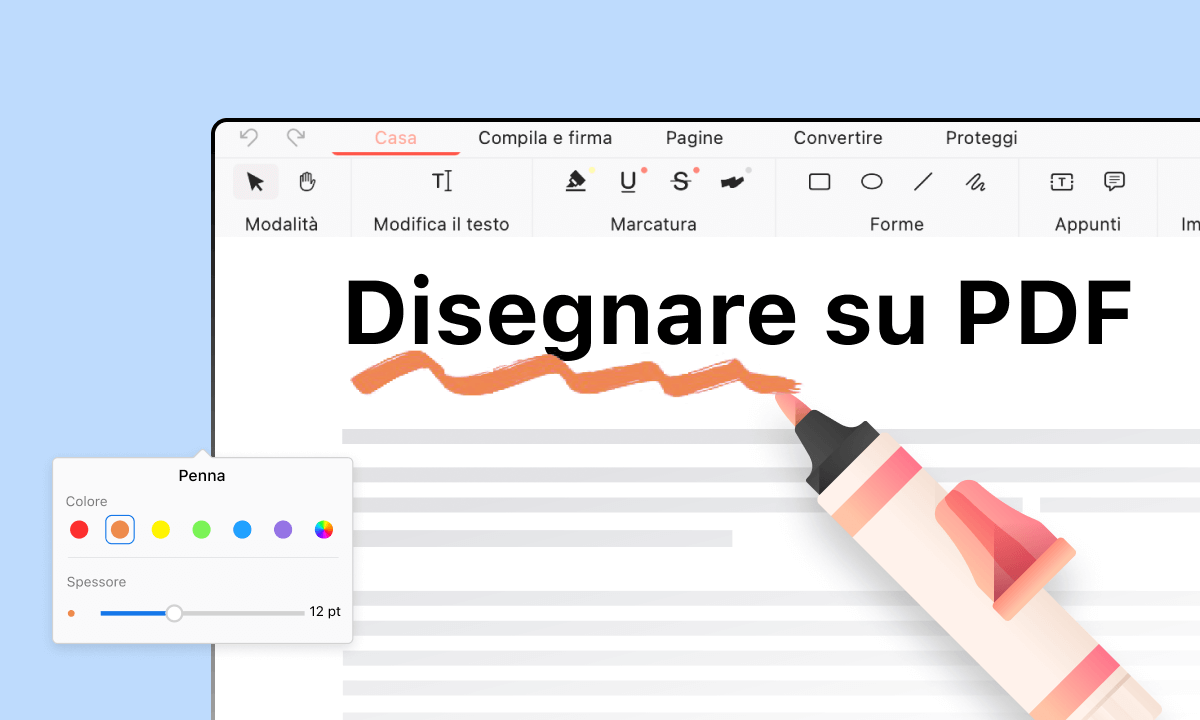Open the text editing tool under Modifica il testo
This screenshot has width=1200, height=720.
pyautogui.click(x=442, y=181)
